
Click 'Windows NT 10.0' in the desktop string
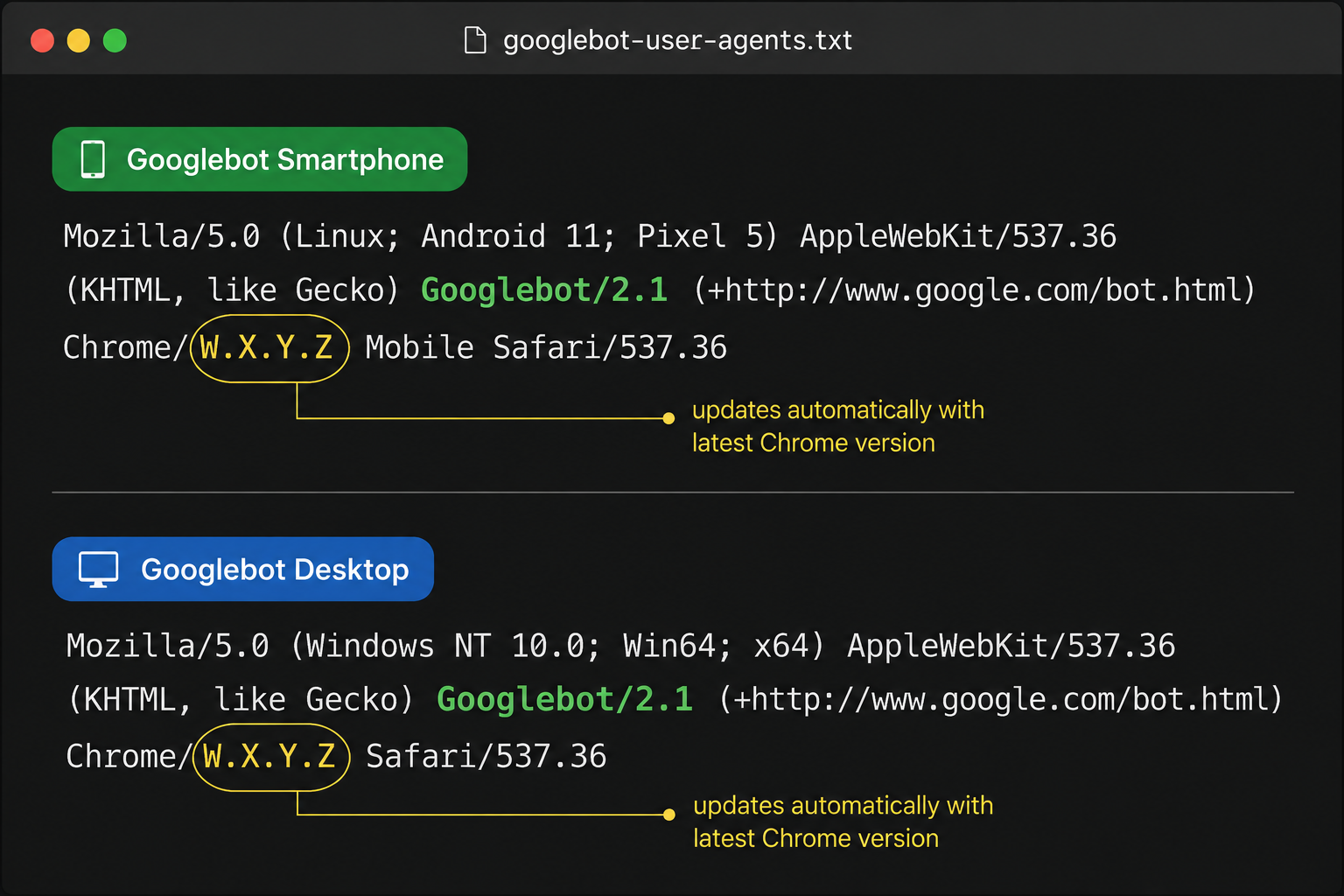(x=444, y=646)
